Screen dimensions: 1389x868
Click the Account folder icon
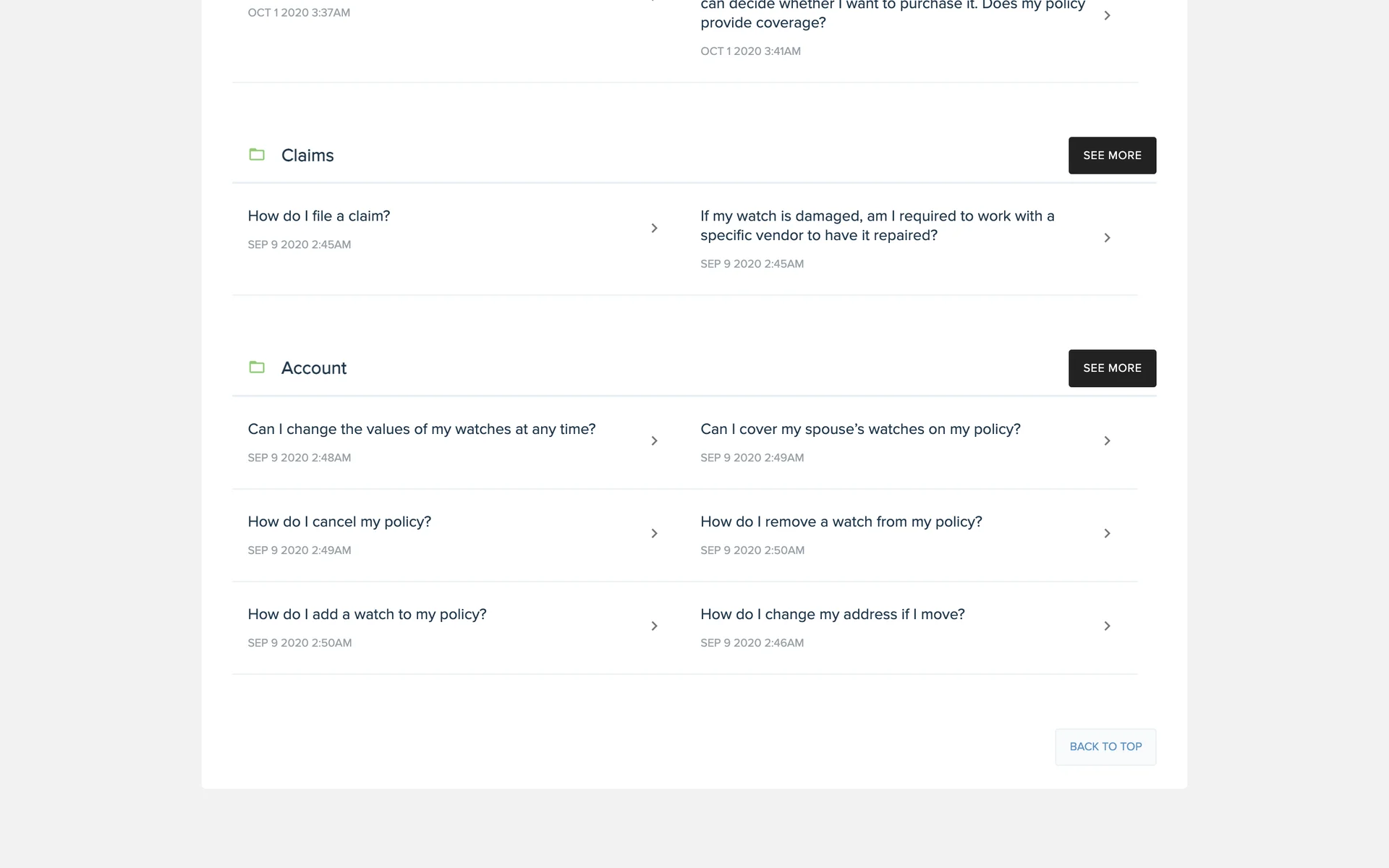[x=257, y=367]
